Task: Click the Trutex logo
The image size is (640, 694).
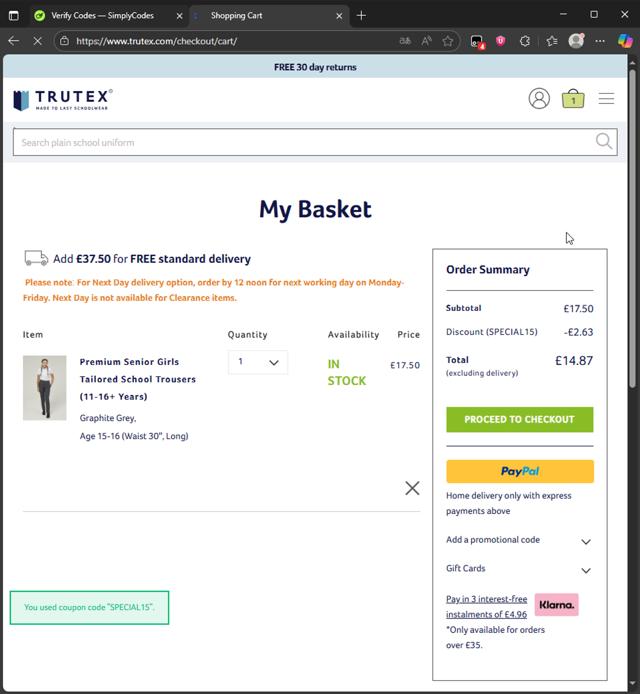Action: [63, 100]
